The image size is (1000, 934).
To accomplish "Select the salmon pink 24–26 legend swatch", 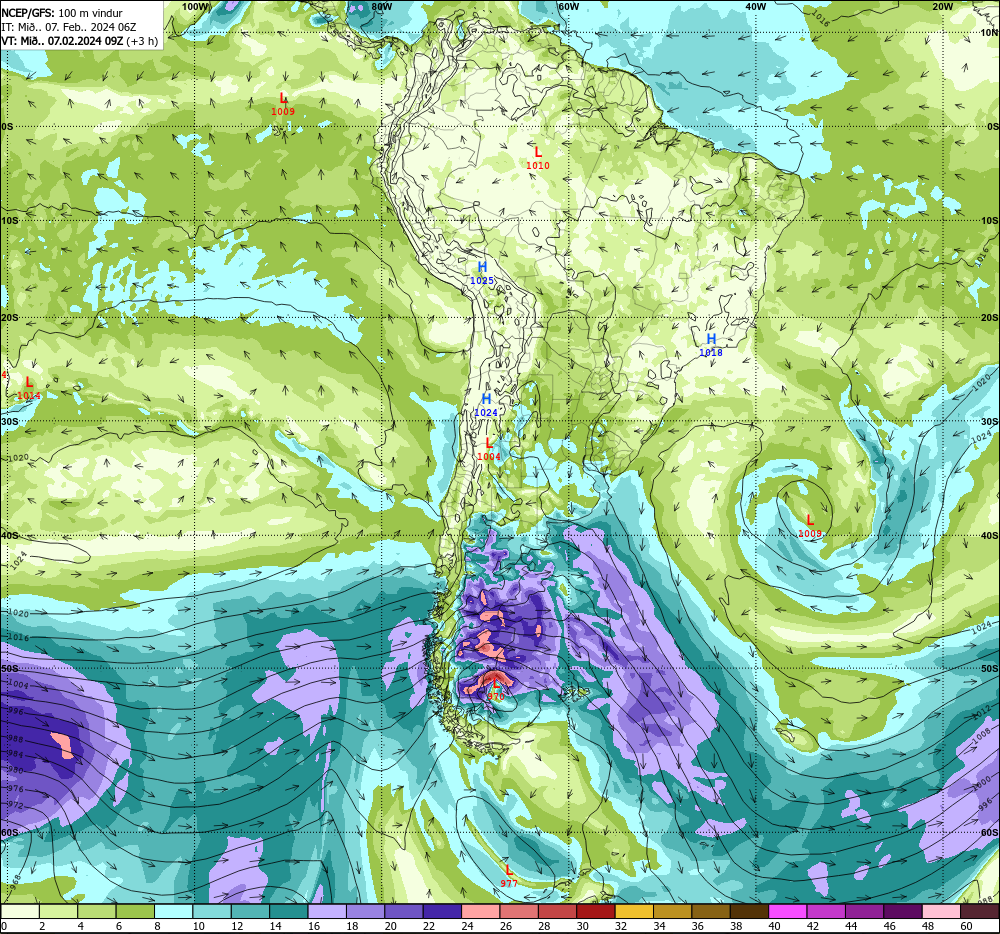I will point(480,912).
